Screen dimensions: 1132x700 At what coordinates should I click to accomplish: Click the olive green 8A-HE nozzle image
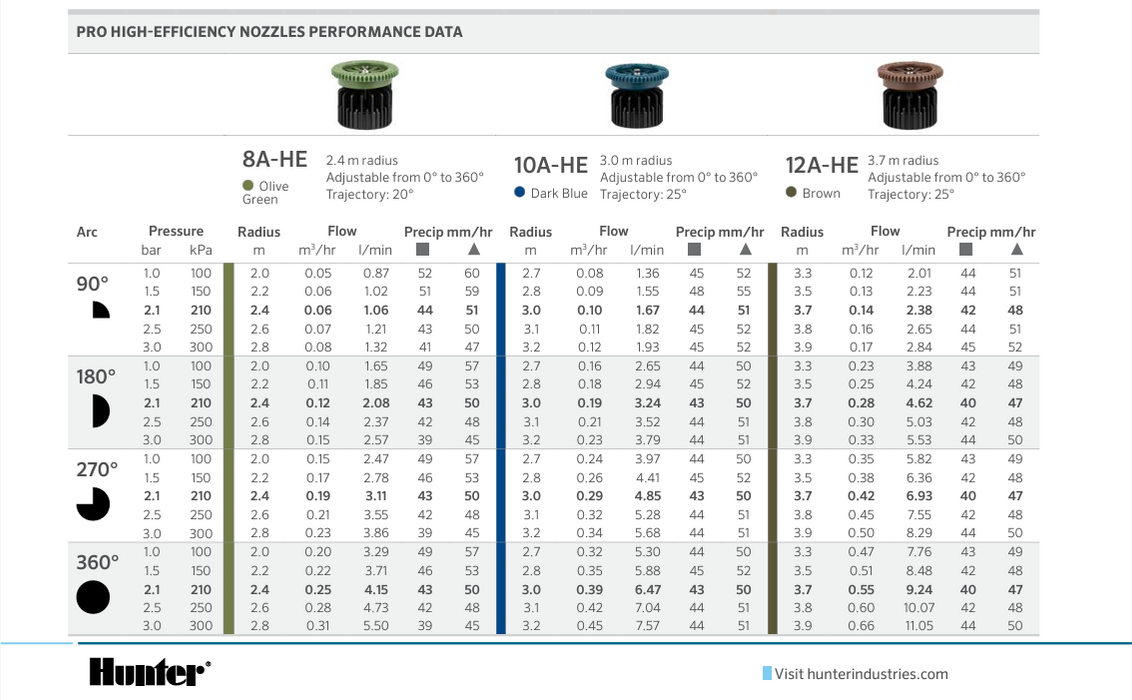pyautogui.click(x=364, y=93)
